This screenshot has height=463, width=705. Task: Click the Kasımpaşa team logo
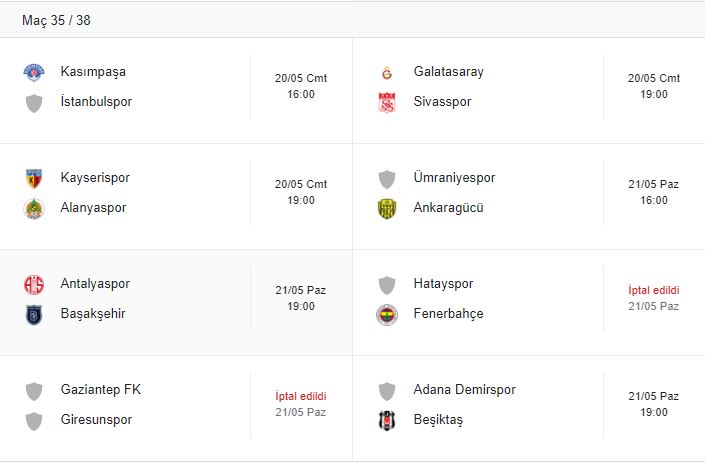(34, 72)
